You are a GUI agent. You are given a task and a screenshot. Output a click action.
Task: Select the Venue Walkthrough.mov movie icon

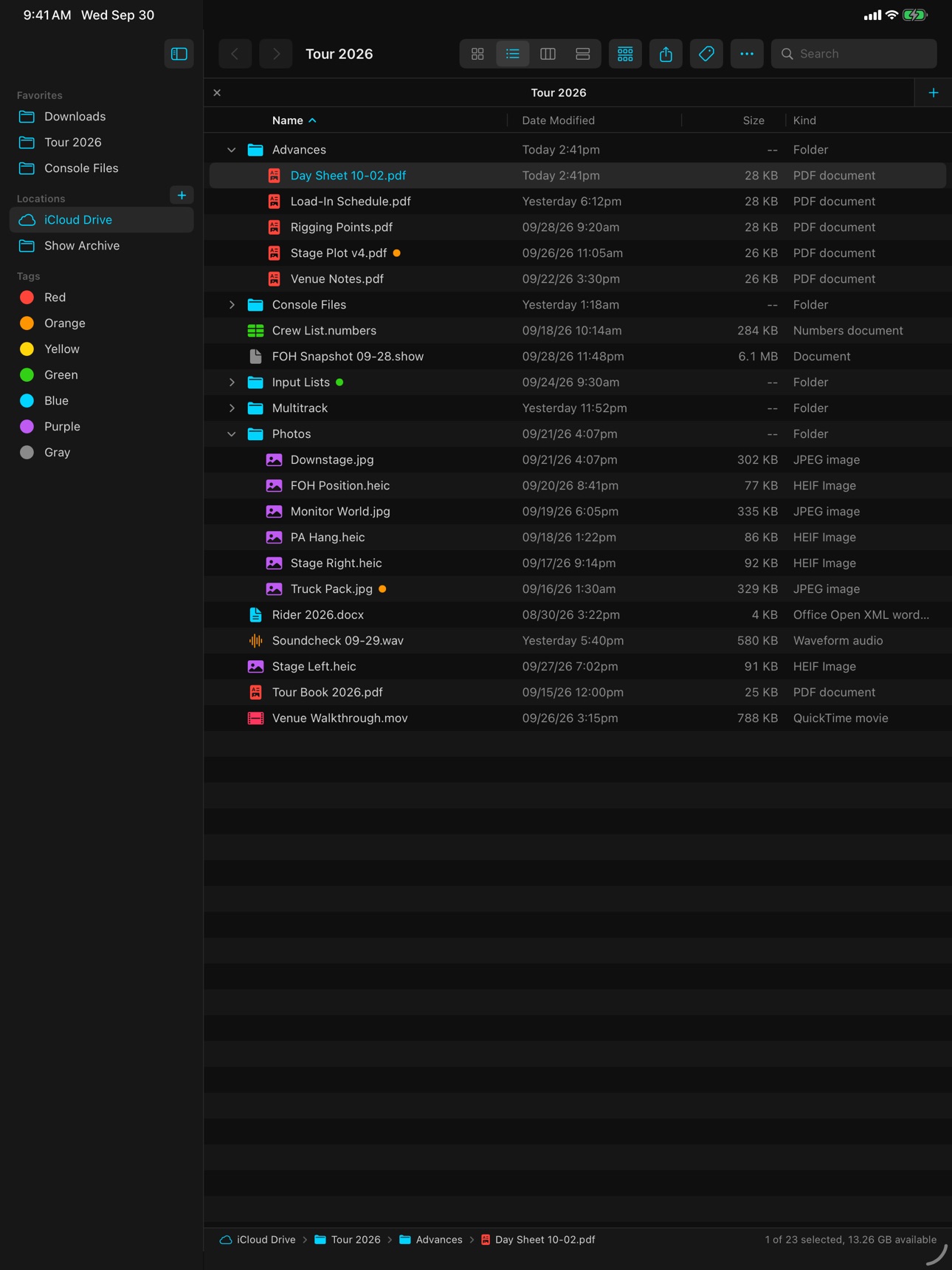255,718
